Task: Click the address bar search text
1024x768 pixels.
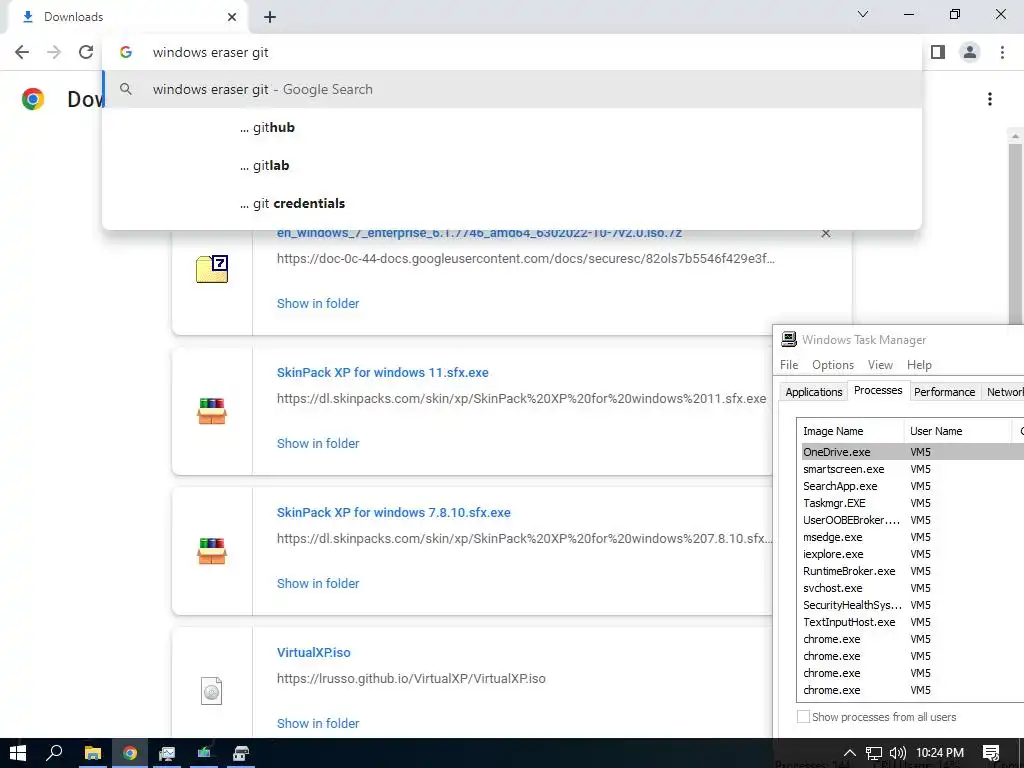Action: coord(210,52)
